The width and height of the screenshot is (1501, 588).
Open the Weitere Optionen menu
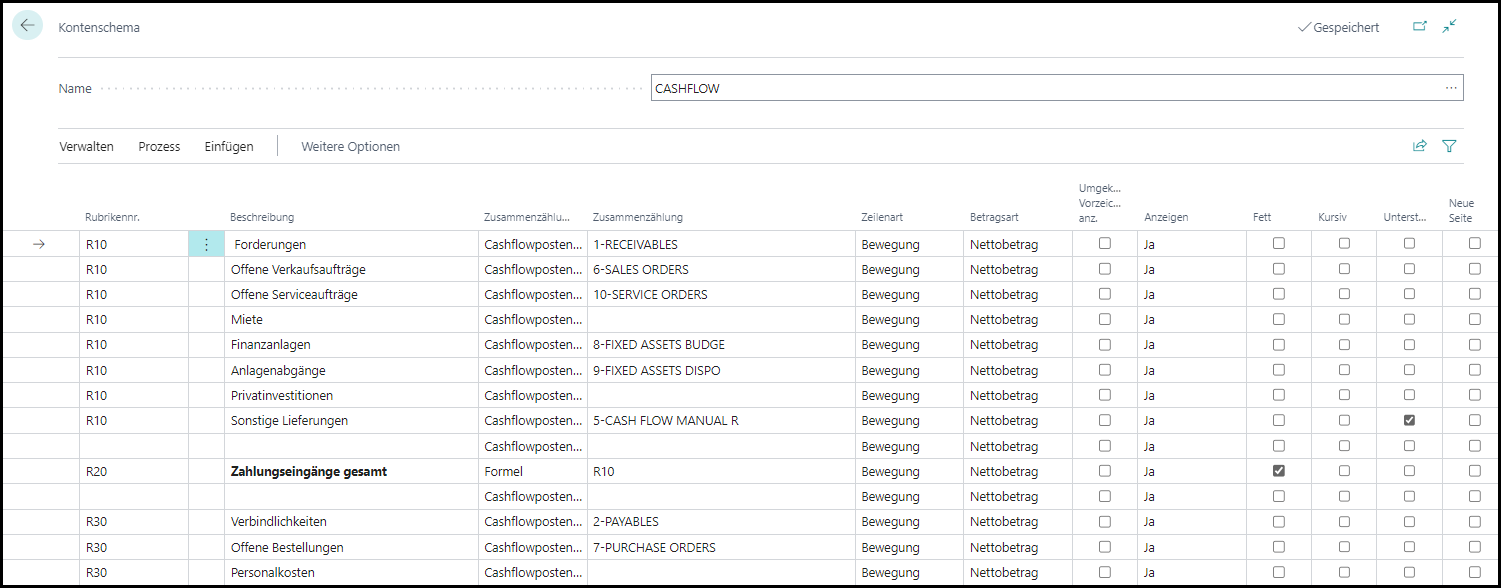(349, 146)
